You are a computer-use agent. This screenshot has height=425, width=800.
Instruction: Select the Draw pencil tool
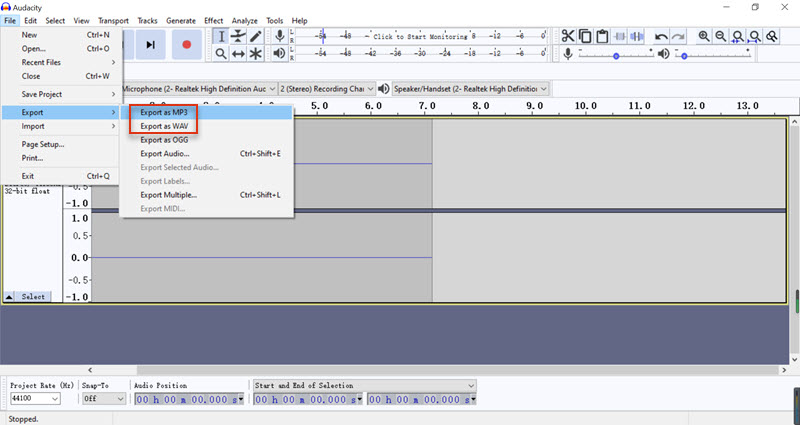pos(256,36)
